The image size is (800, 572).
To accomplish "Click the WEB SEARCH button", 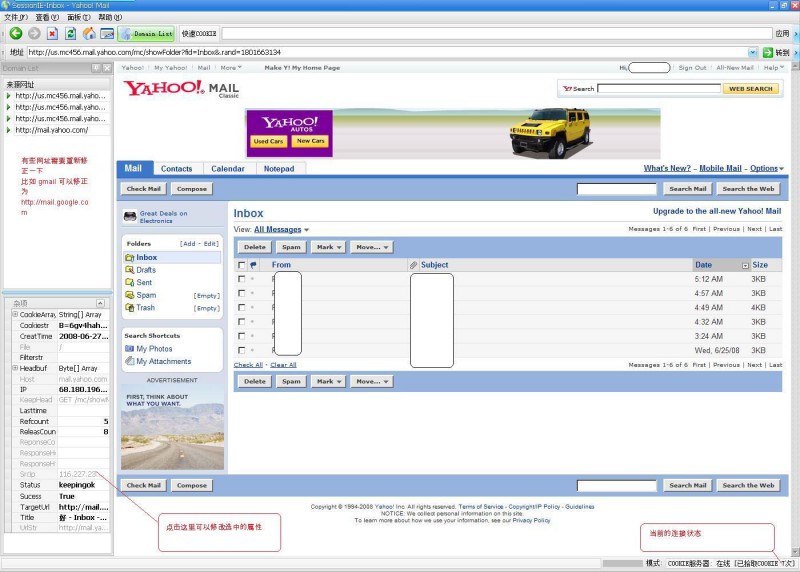I will click(x=751, y=89).
